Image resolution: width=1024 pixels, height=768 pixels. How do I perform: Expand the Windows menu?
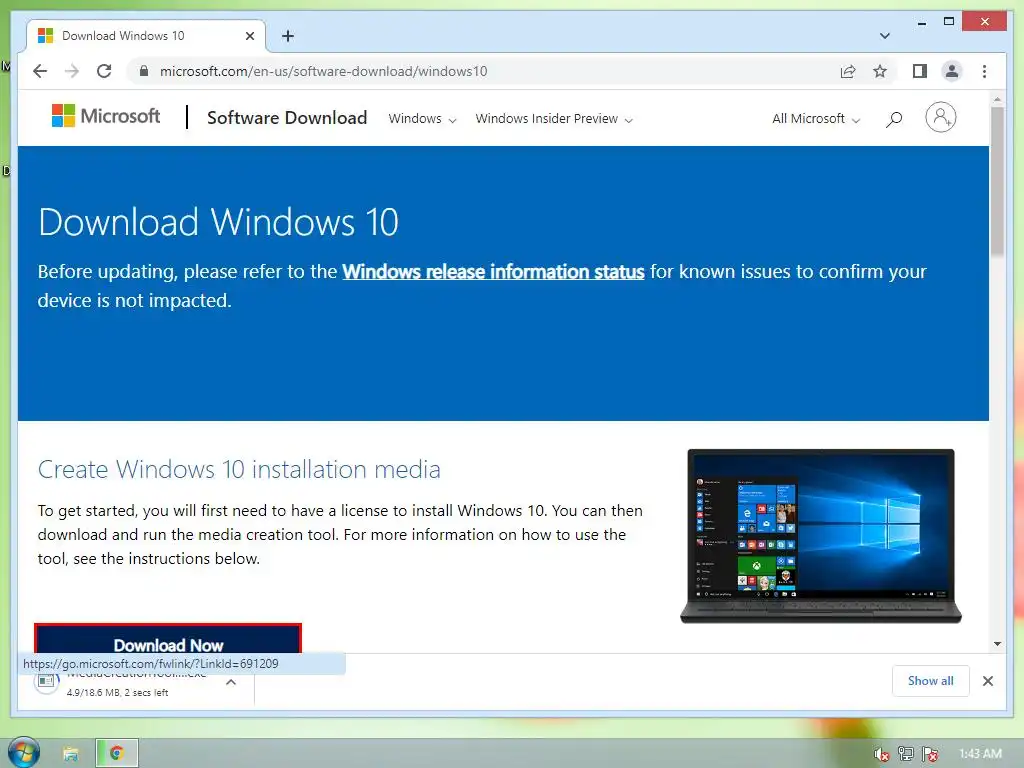point(422,119)
